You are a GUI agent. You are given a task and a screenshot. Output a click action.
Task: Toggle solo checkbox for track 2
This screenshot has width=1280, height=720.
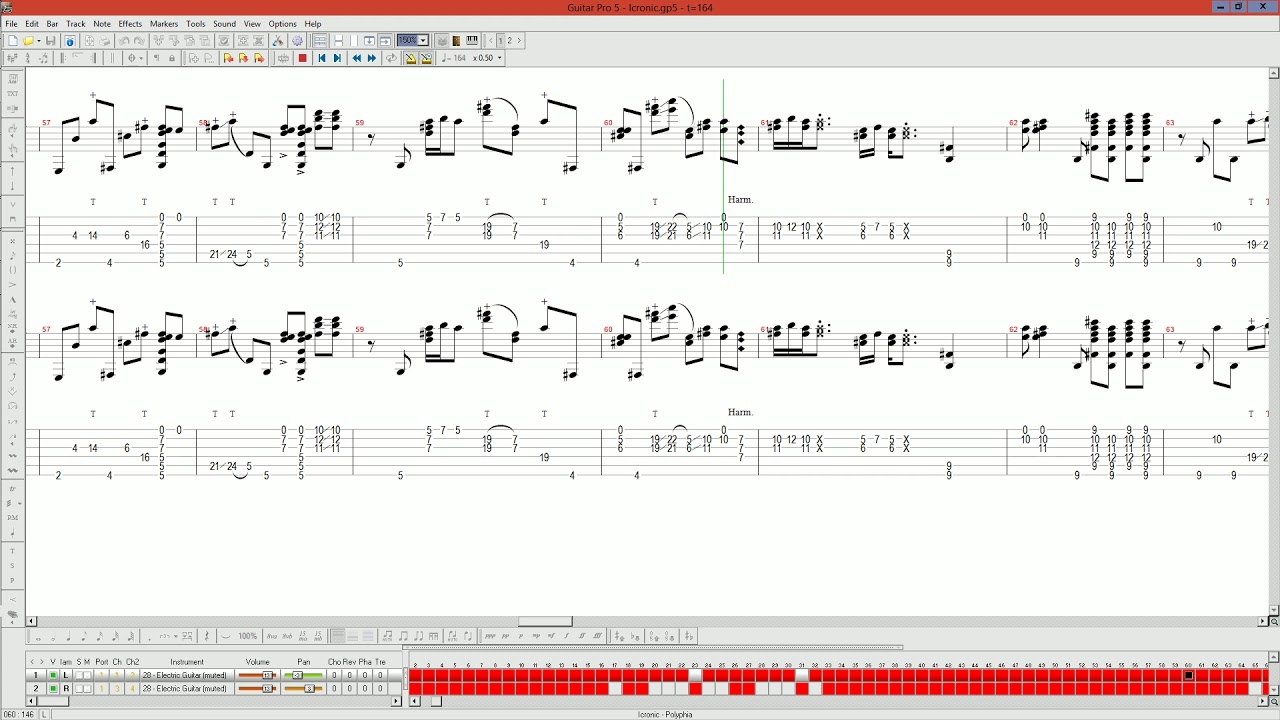tap(79, 688)
